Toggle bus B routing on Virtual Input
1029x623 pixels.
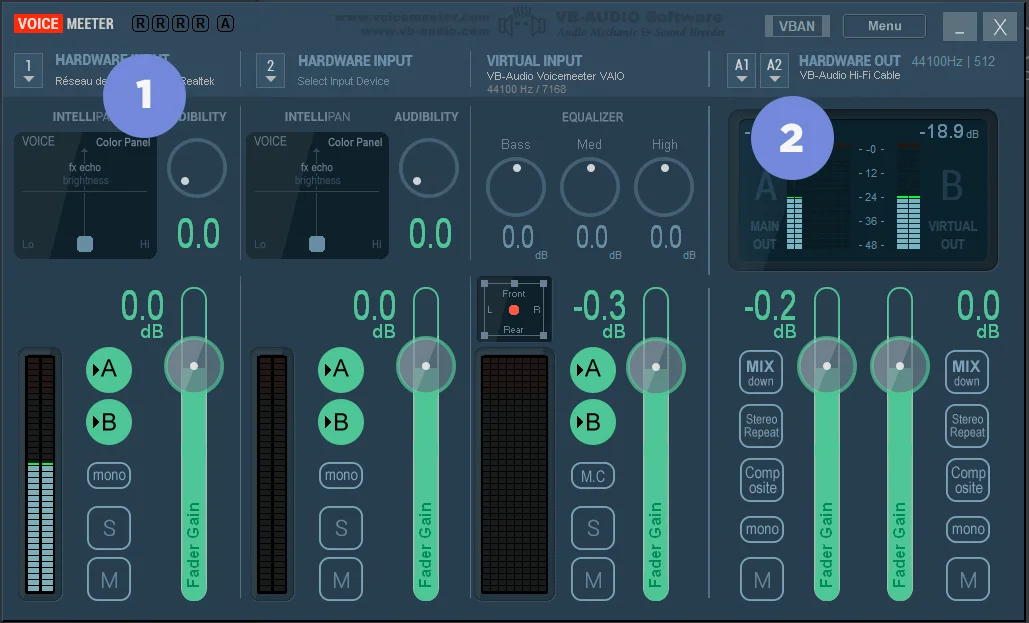(592, 422)
